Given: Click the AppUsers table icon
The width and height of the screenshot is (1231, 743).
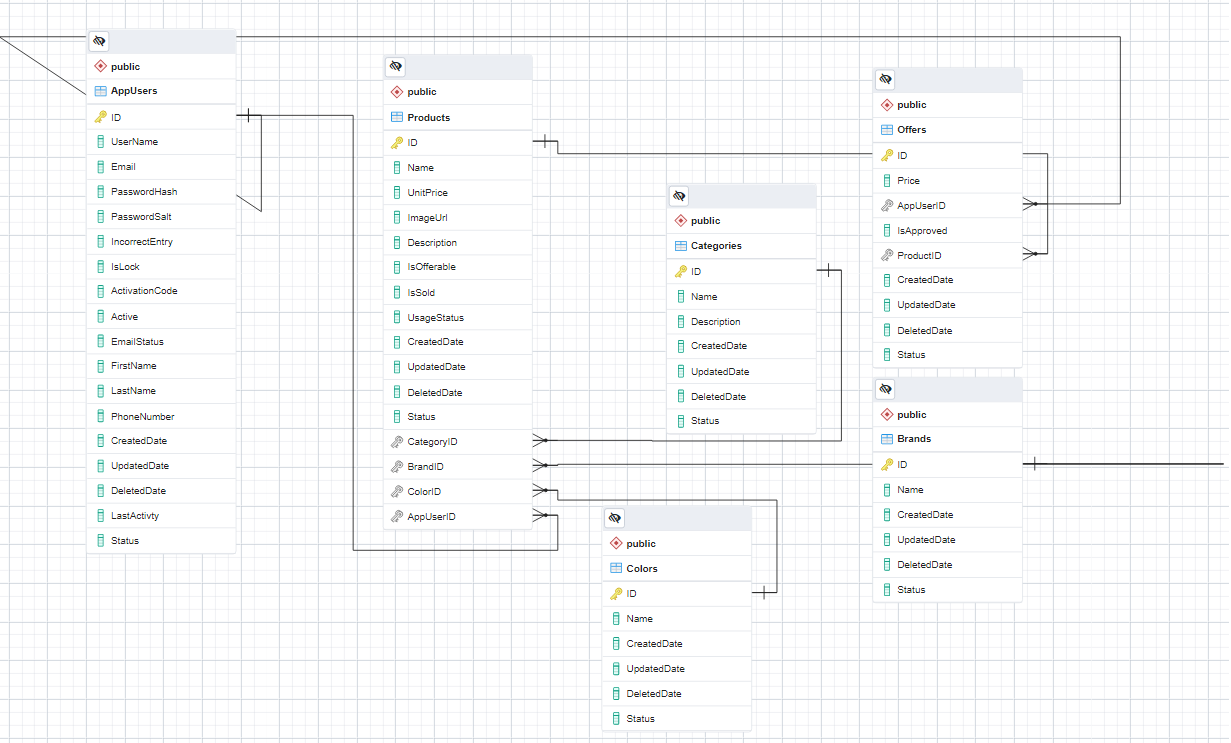Looking at the screenshot, I should 100,91.
